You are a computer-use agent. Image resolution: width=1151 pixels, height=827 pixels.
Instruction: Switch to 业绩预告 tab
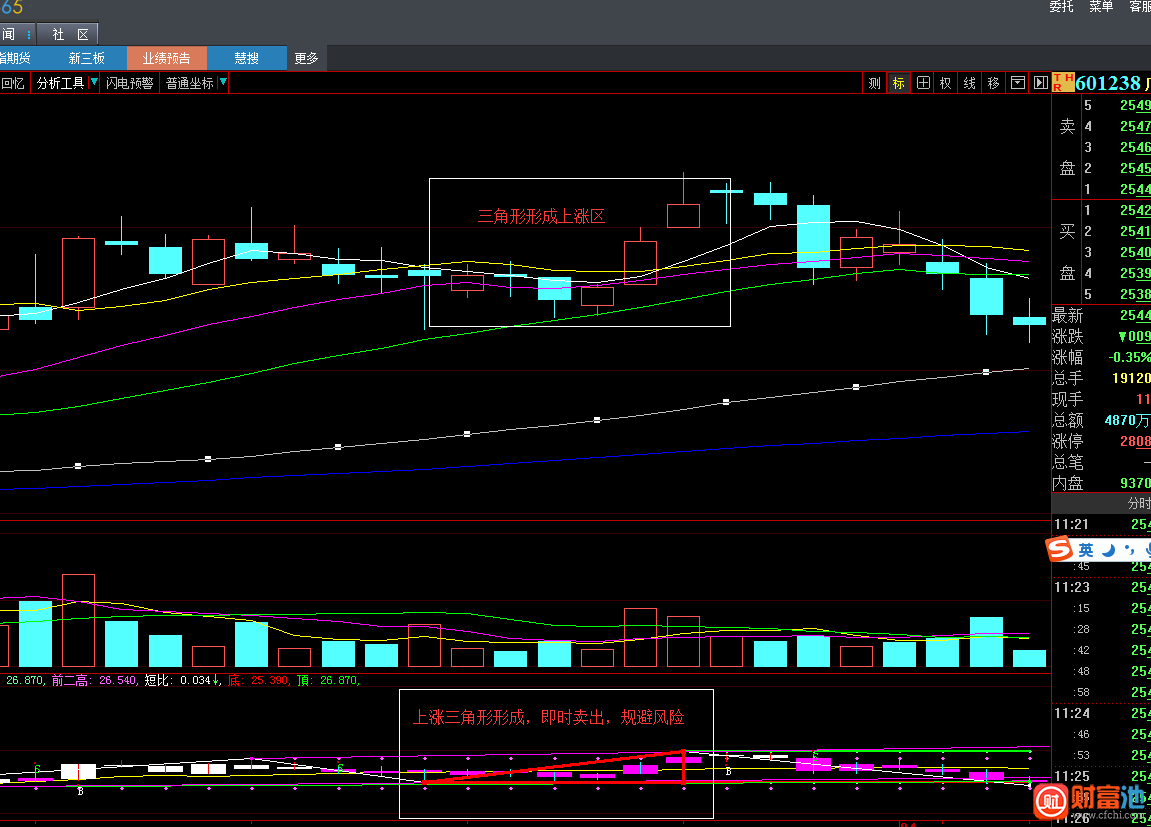167,58
